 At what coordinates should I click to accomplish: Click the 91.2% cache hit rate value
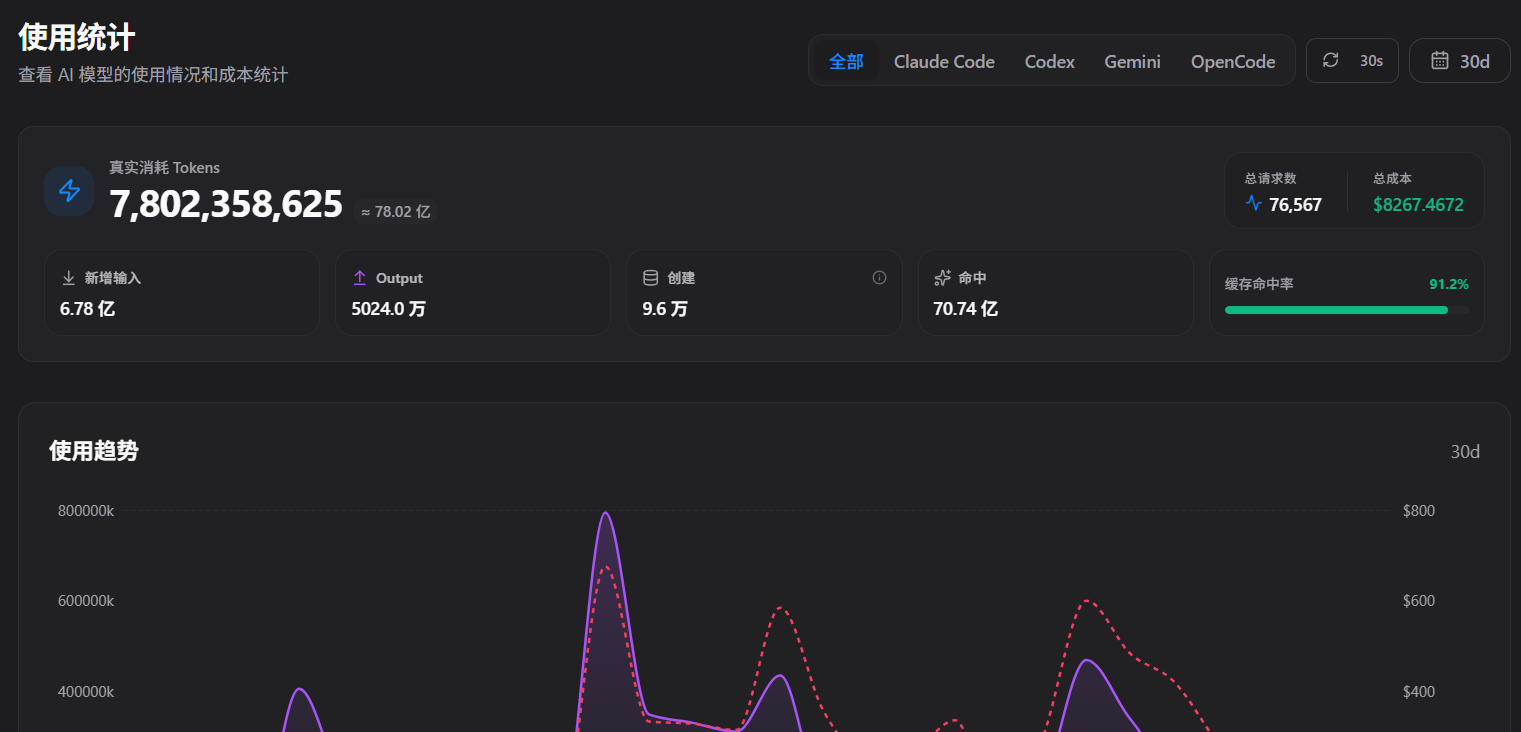(1449, 284)
